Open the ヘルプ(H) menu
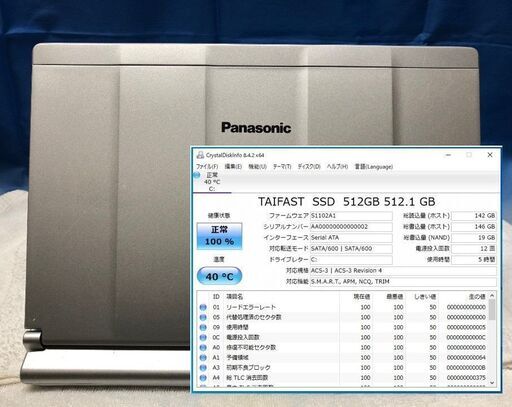Image resolution: width=512 pixels, height=407 pixels. [337, 166]
